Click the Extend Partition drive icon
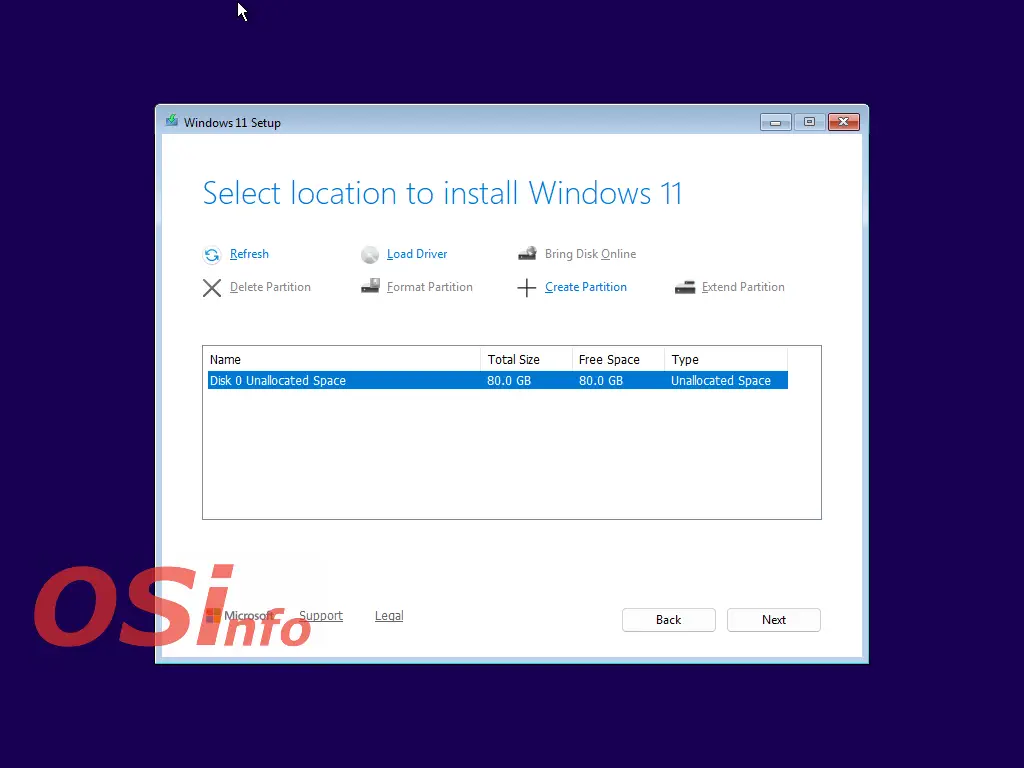 point(685,287)
